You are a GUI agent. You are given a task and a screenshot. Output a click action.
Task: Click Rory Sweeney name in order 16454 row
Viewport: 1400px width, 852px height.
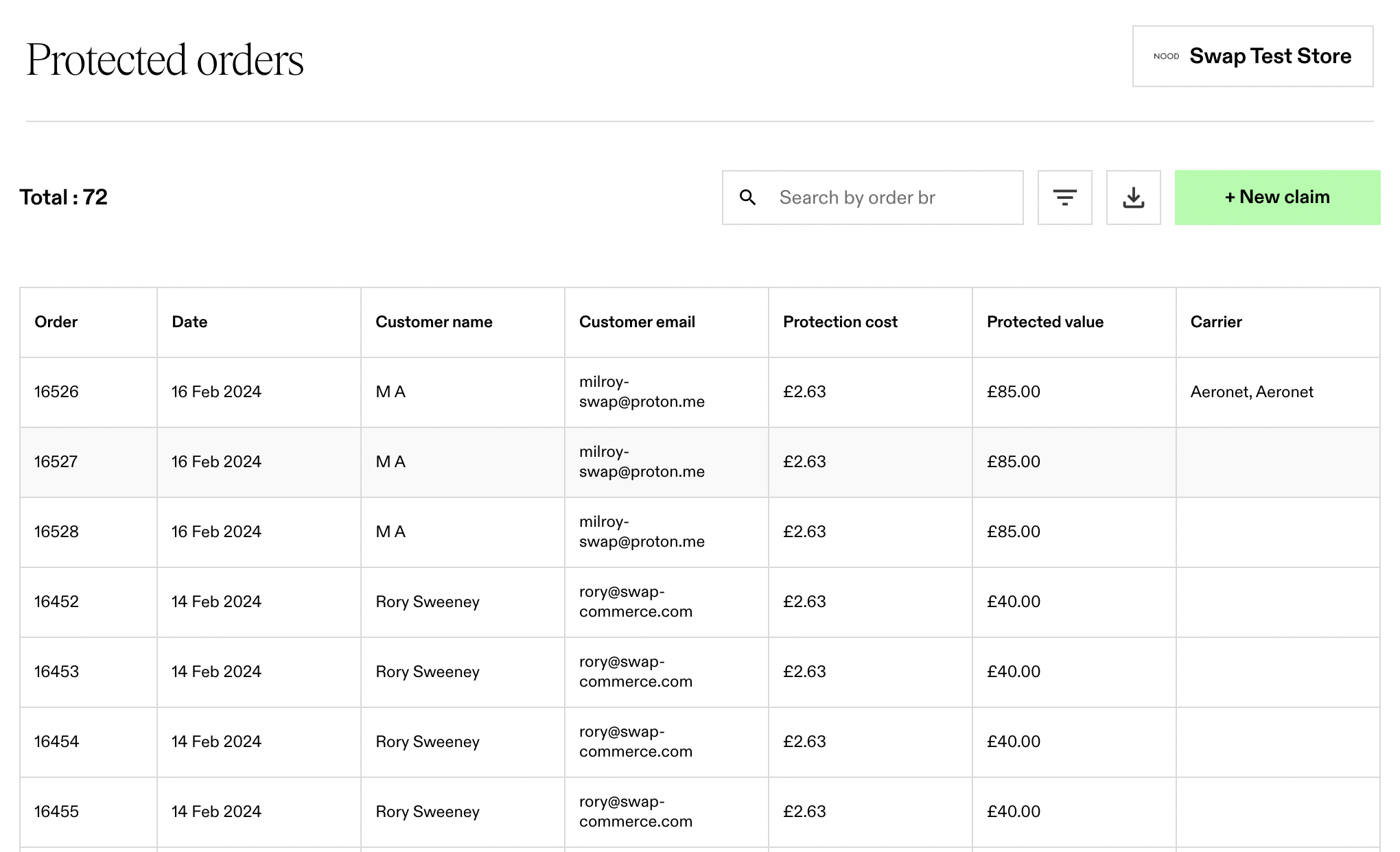[x=428, y=742]
